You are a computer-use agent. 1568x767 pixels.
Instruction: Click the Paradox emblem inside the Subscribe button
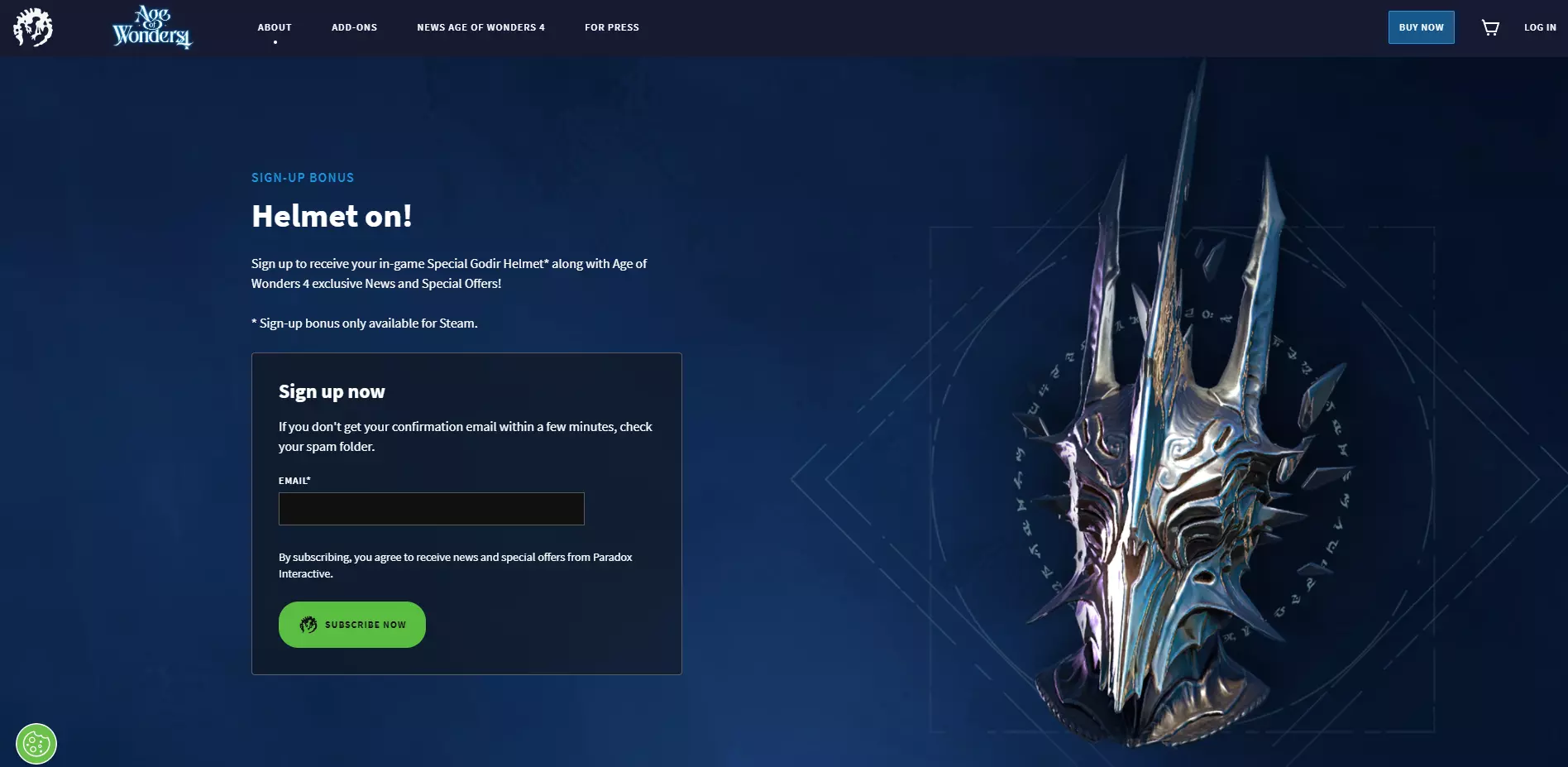[308, 625]
